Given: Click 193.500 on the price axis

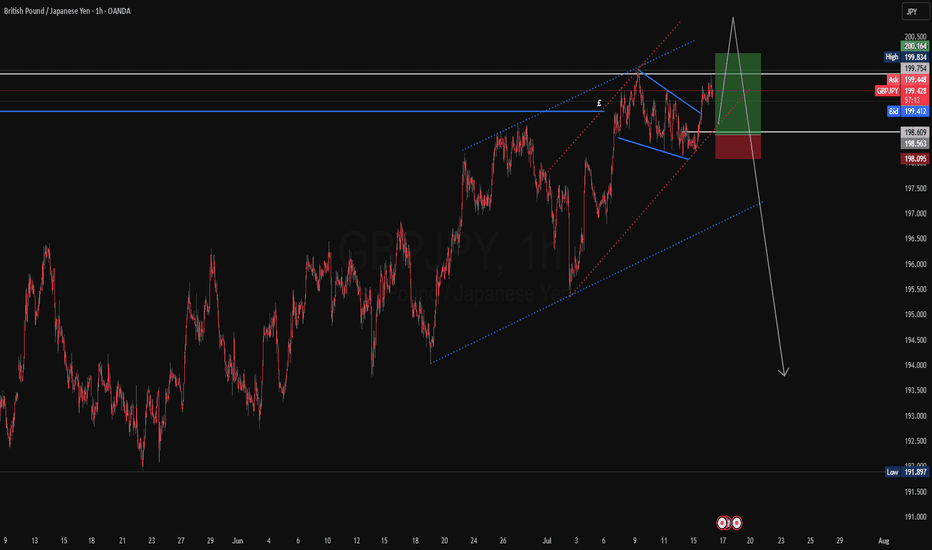Looking at the screenshot, I should tap(915, 391).
